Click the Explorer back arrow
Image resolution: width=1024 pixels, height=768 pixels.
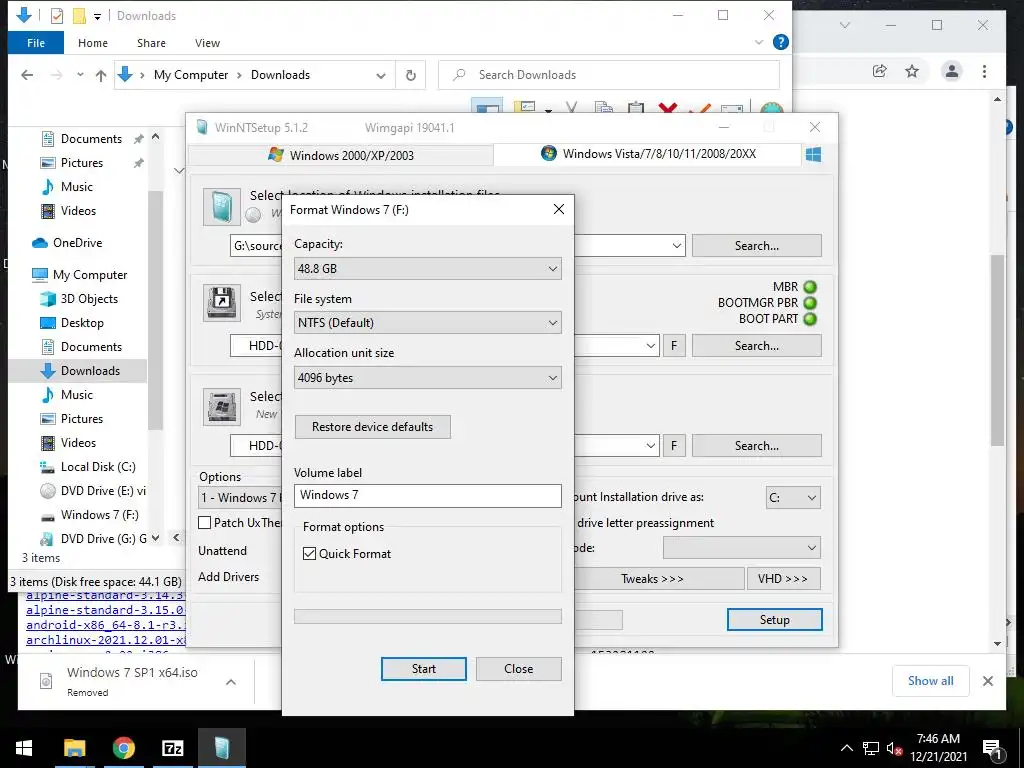pos(27,75)
